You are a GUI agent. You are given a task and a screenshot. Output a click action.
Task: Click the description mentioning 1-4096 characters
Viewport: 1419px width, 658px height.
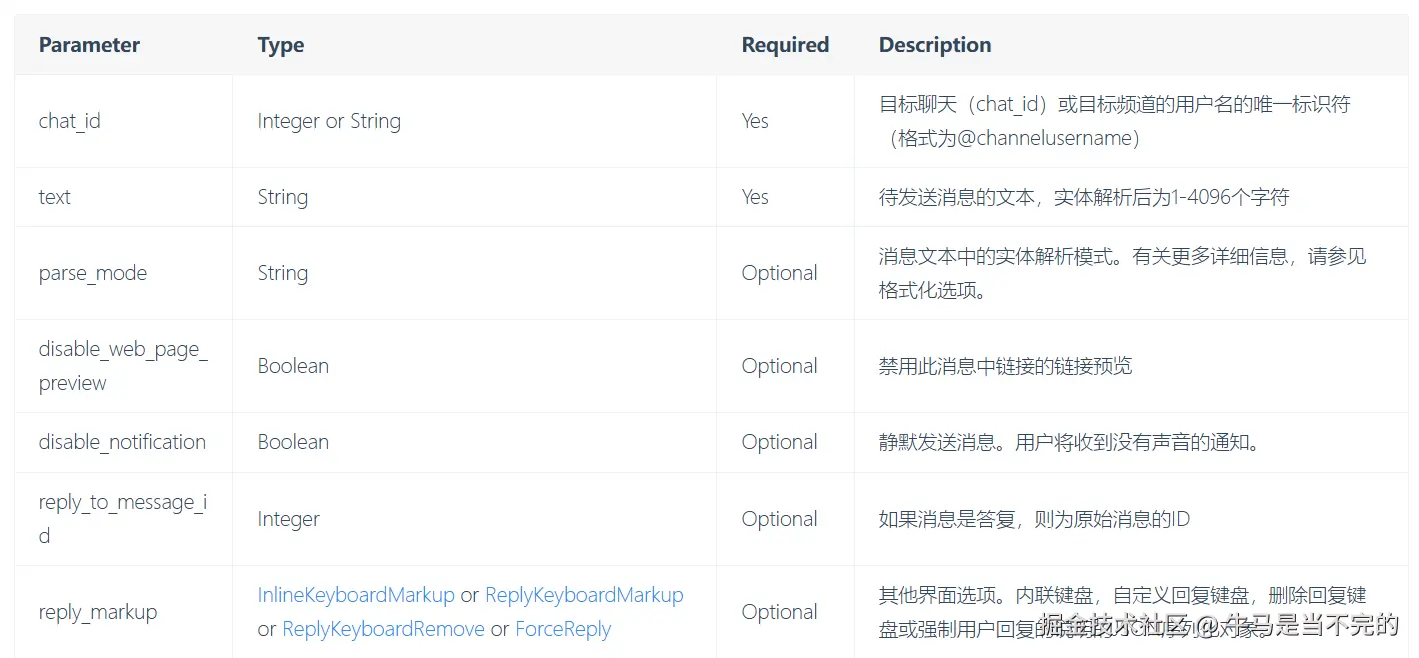1084,197
